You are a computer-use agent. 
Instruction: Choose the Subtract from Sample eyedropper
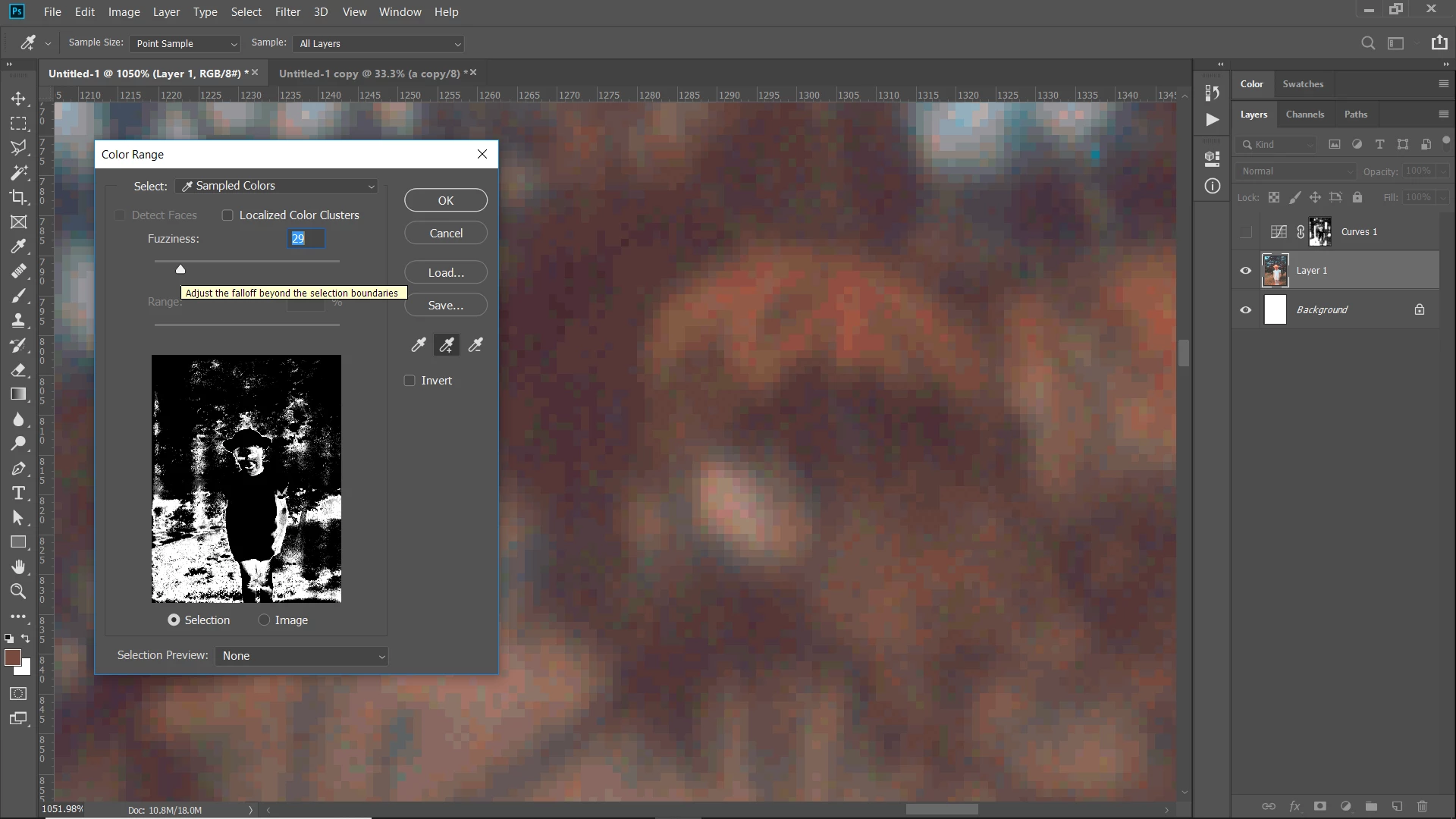475,345
